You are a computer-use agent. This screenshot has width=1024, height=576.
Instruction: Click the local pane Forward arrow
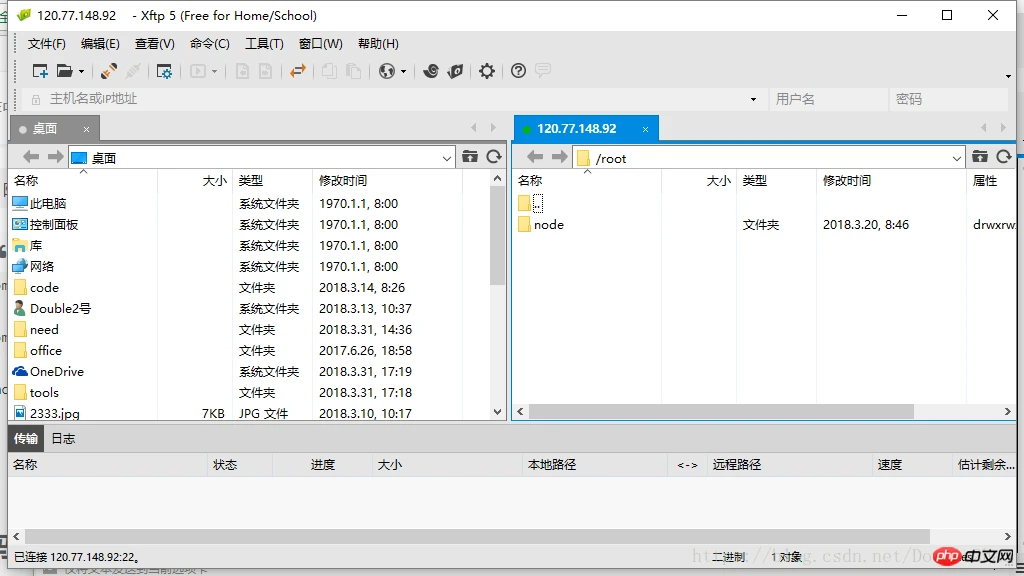(x=56, y=157)
